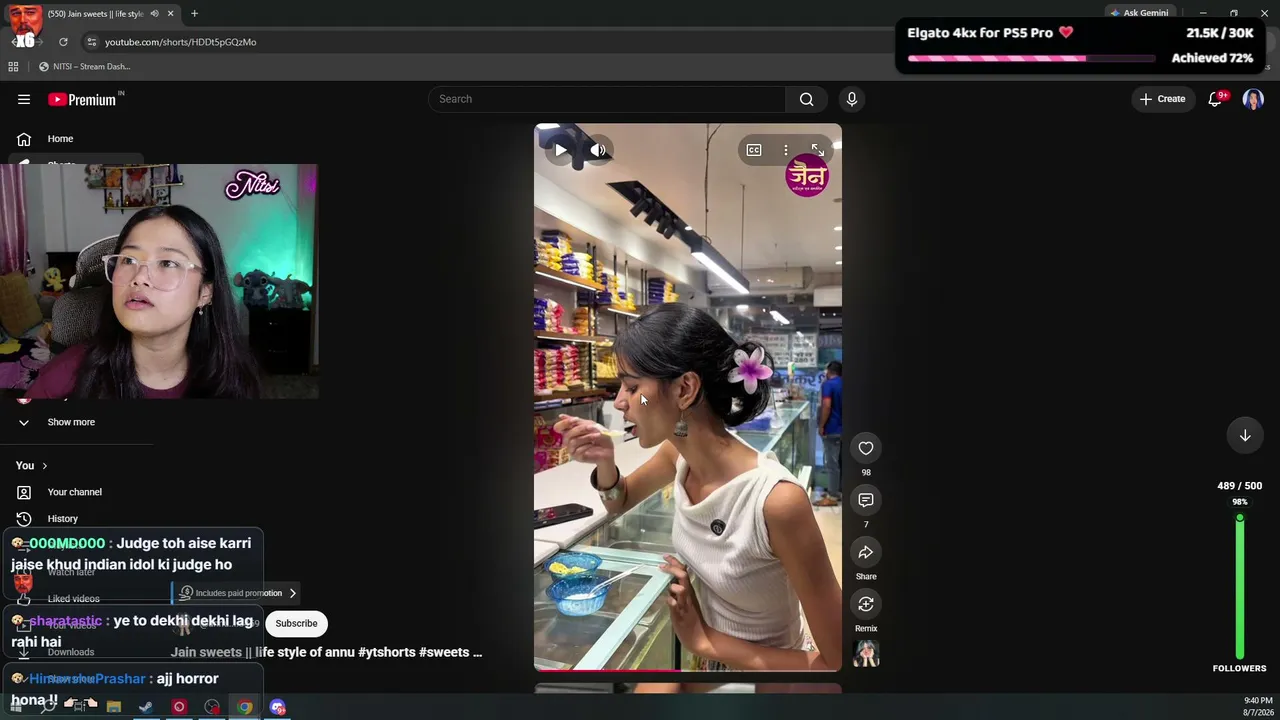
Task: Open the YouTube guide hamburger menu
Action: pos(24,99)
